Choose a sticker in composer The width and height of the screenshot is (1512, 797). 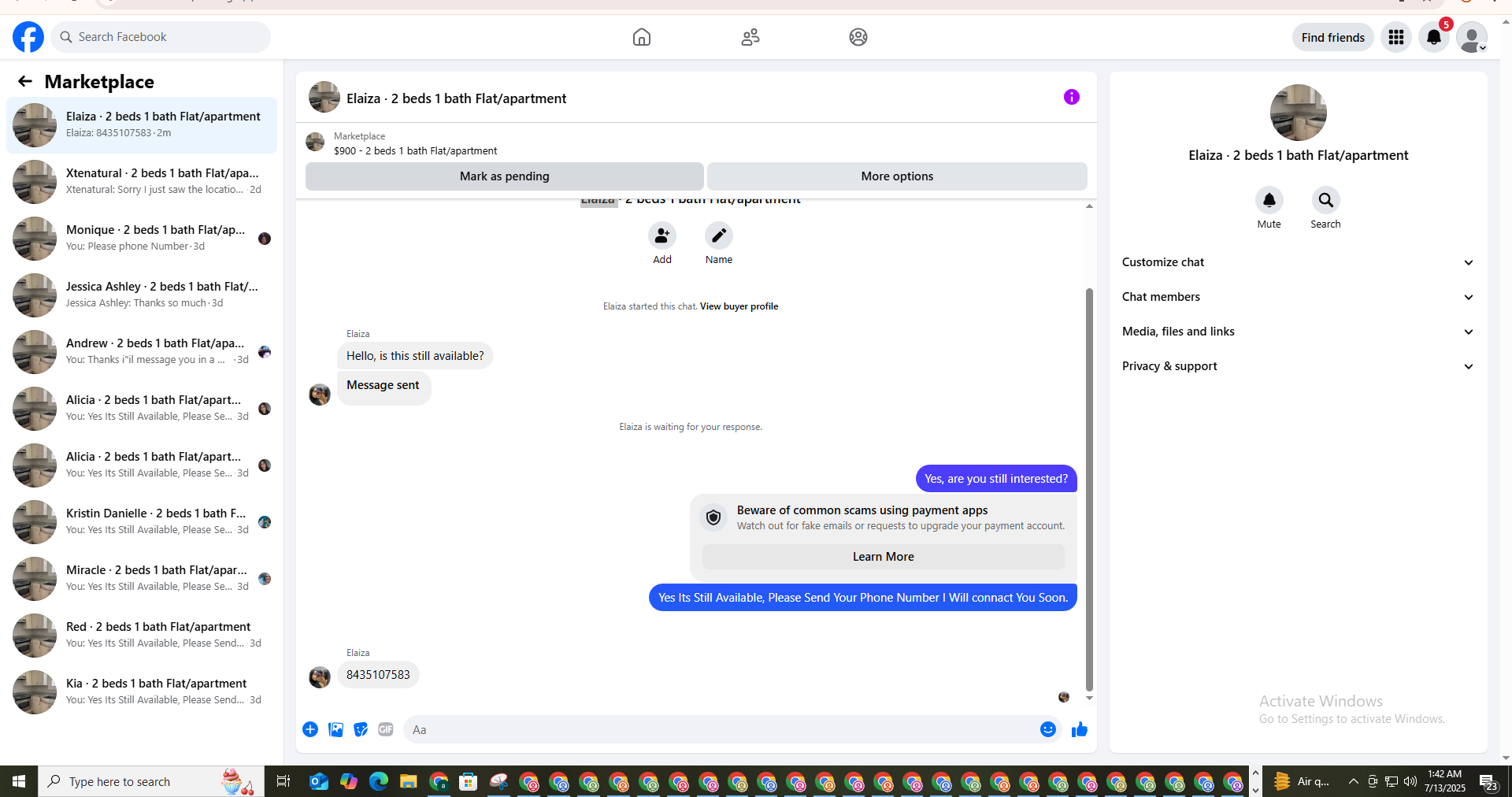361,729
